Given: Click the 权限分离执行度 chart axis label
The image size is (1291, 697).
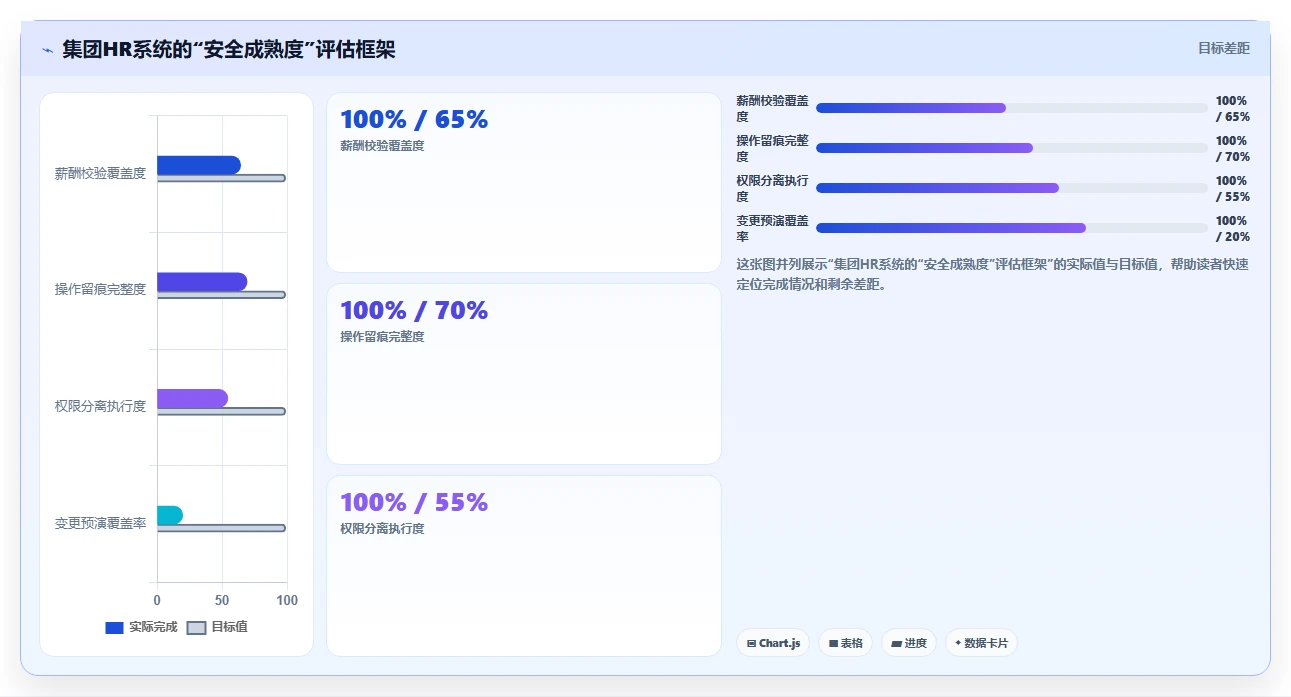Looking at the screenshot, I should pos(100,406).
